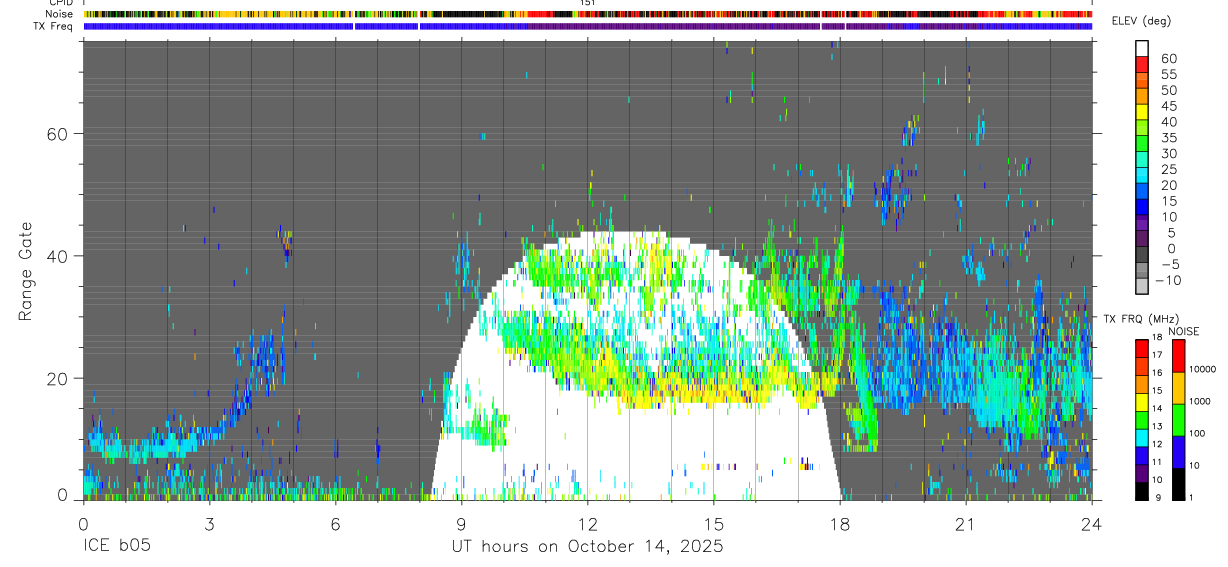This screenshot has height=567, width=1228.
Task: Click the '1' value on NOISE legend
Action: (x=1190, y=498)
